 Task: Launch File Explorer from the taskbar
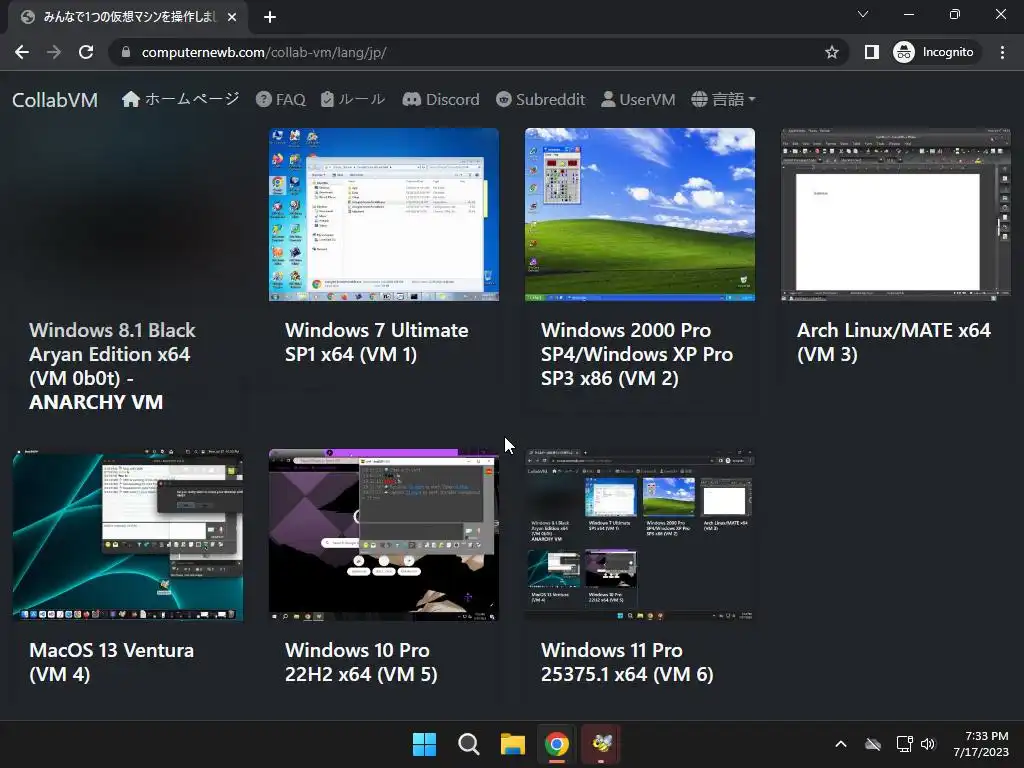513,744
